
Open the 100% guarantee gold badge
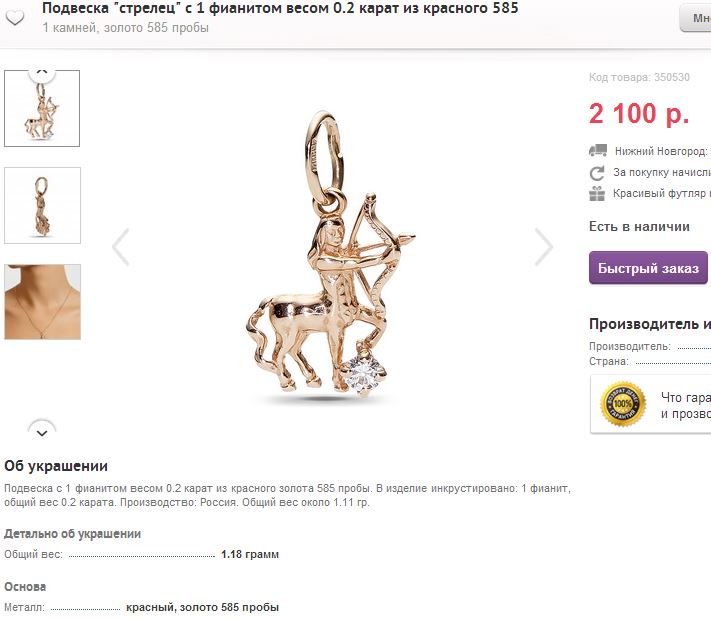click(623, 404)
